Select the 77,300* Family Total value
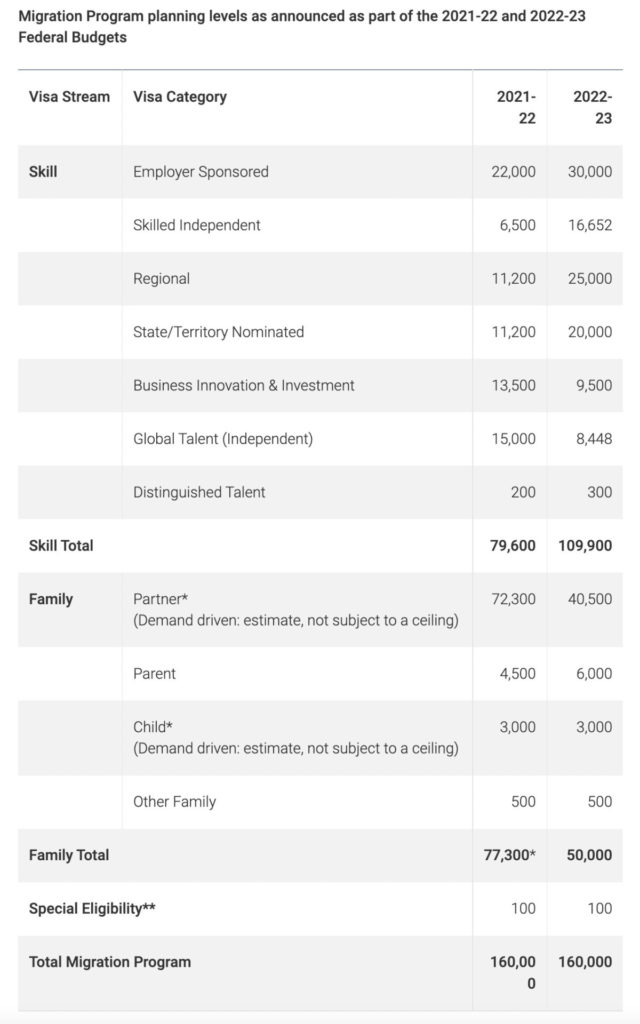The height and width of the screenshot is (1024, 640). pos(509,855)
